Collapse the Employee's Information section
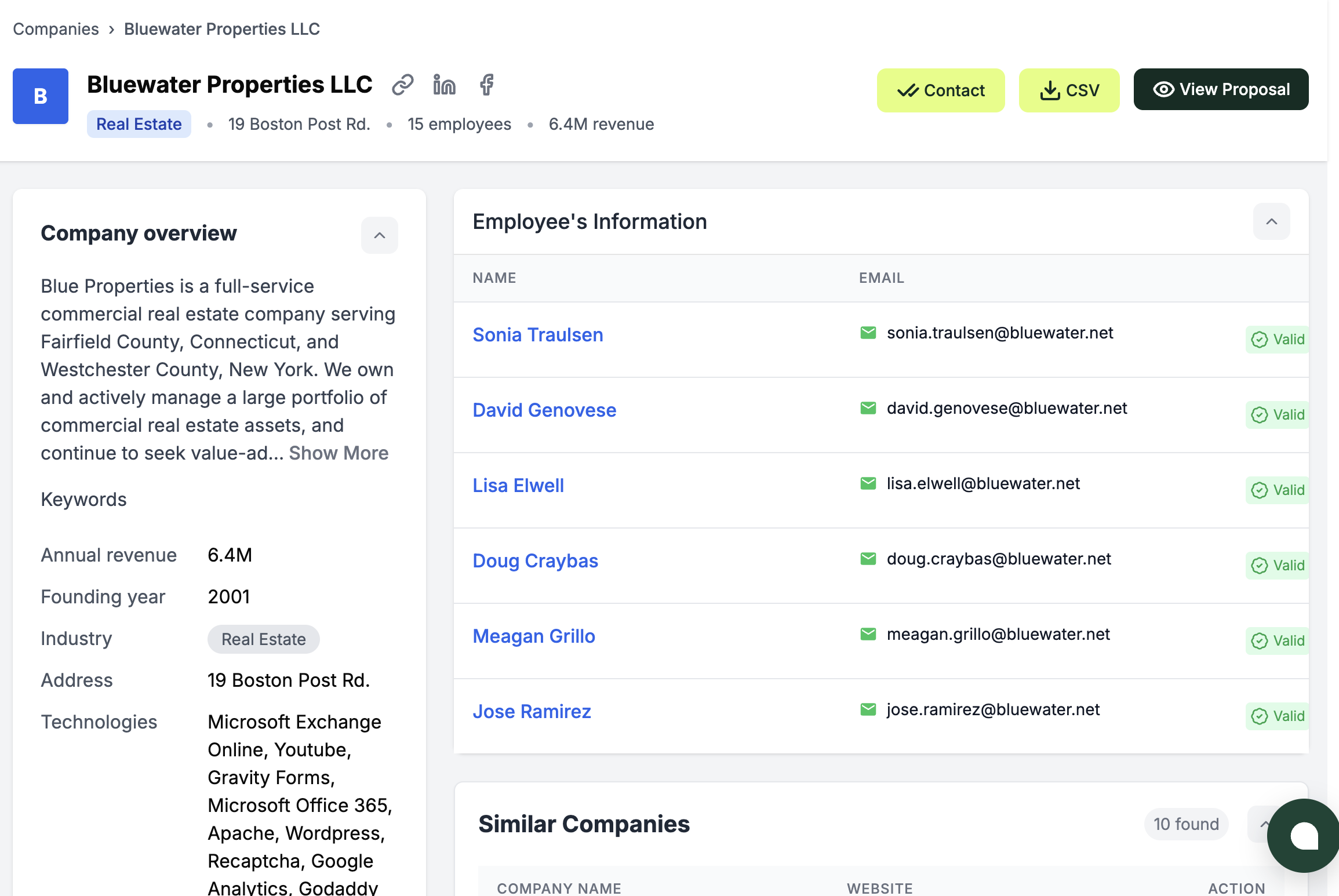 1271,221
